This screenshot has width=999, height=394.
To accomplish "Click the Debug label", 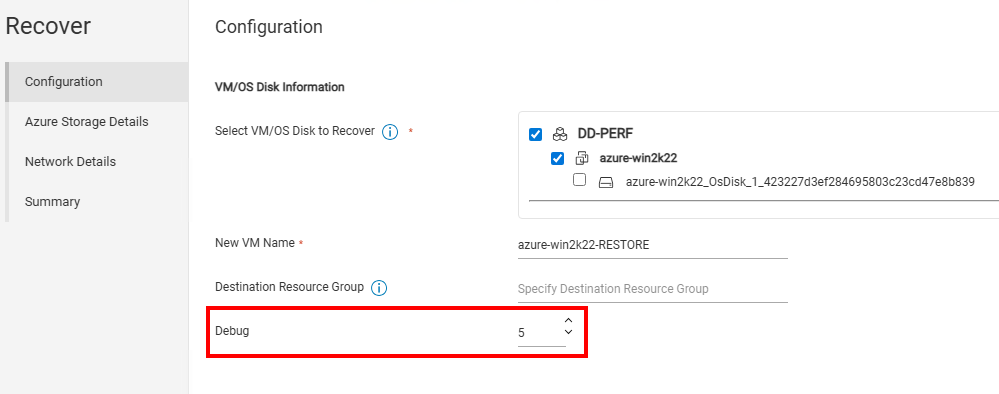I will point(232,331).
